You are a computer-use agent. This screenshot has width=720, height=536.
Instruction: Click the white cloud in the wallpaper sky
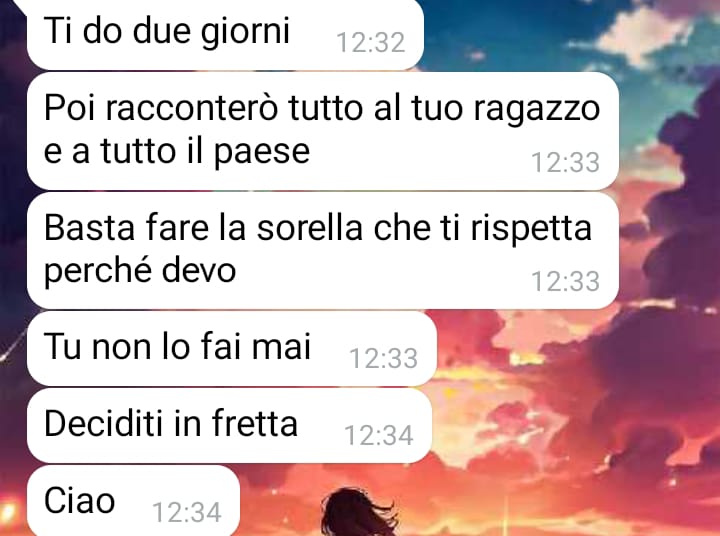[x=643, y=34]
